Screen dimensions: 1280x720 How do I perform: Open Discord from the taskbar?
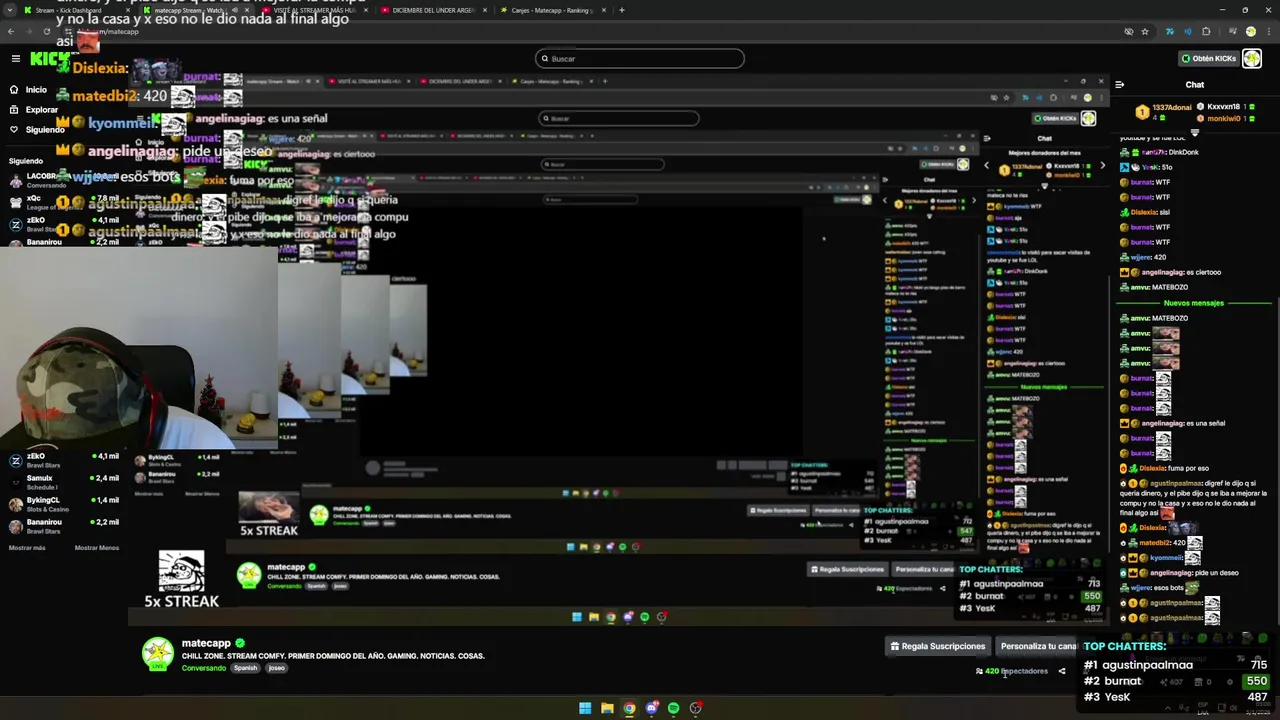click(x=651, y=708)
